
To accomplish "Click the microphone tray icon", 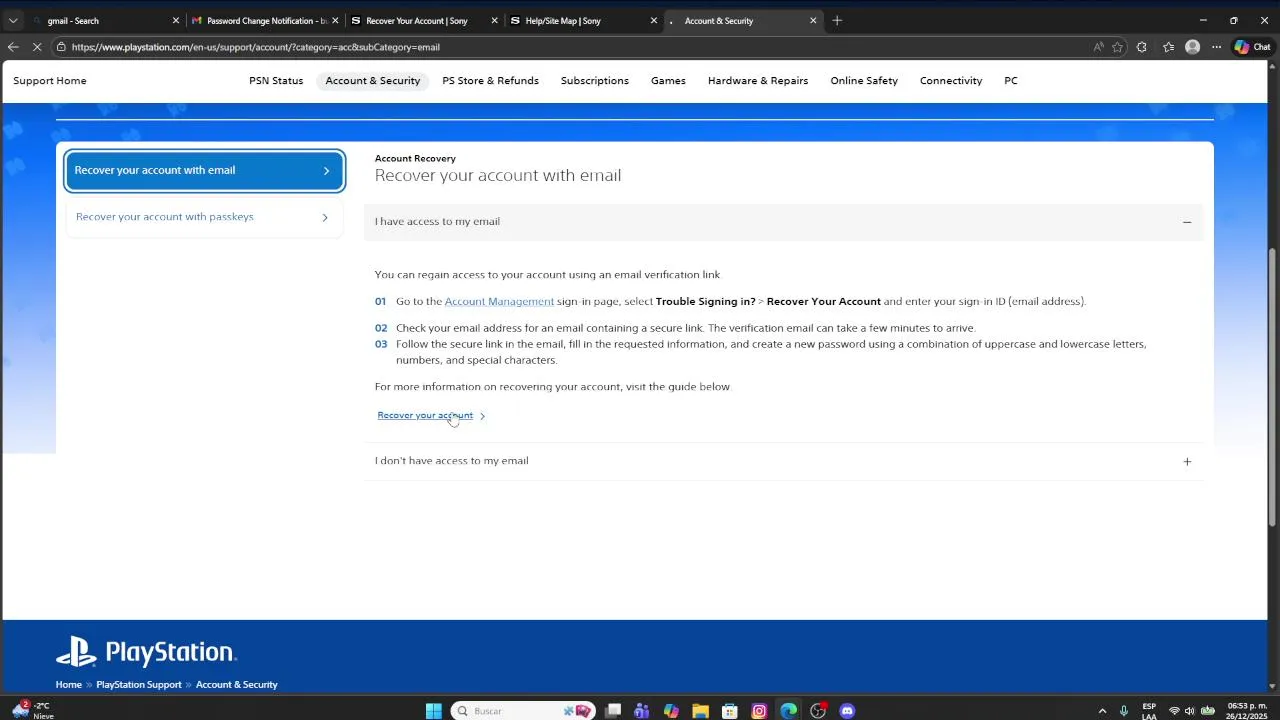I will (x=1124, y=711).
